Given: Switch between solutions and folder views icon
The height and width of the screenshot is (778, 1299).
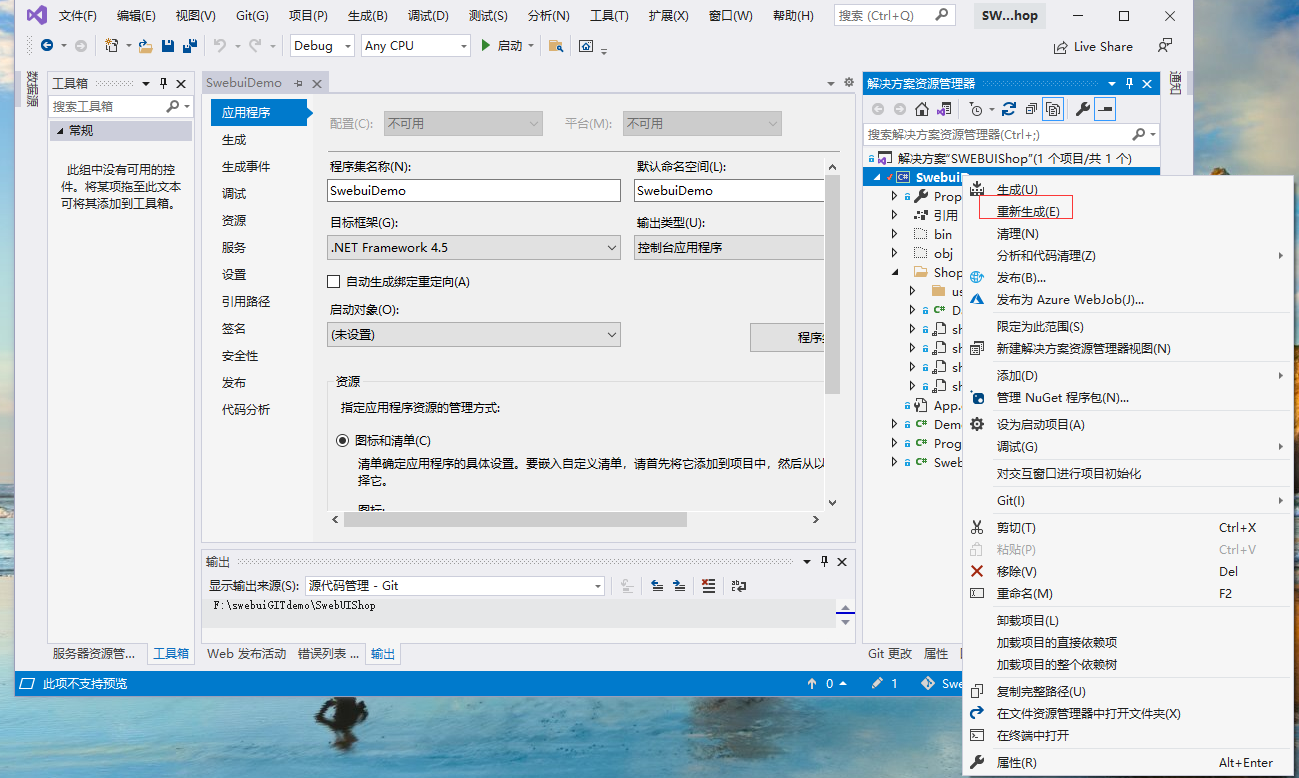Looking at the screenshot, I should pos(945,109).
